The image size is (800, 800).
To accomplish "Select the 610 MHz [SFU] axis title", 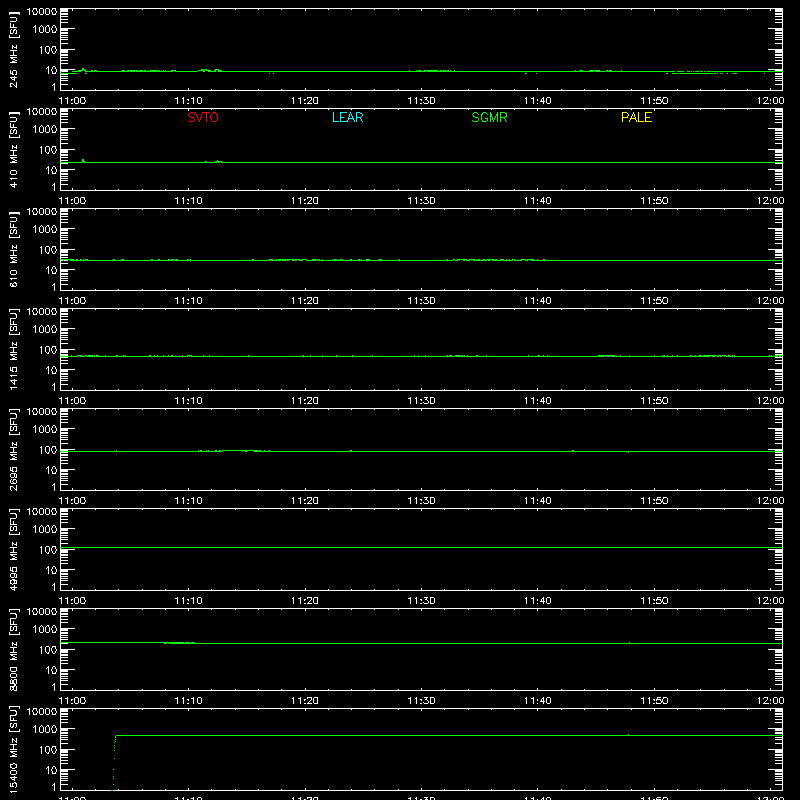I will [14, 249].
